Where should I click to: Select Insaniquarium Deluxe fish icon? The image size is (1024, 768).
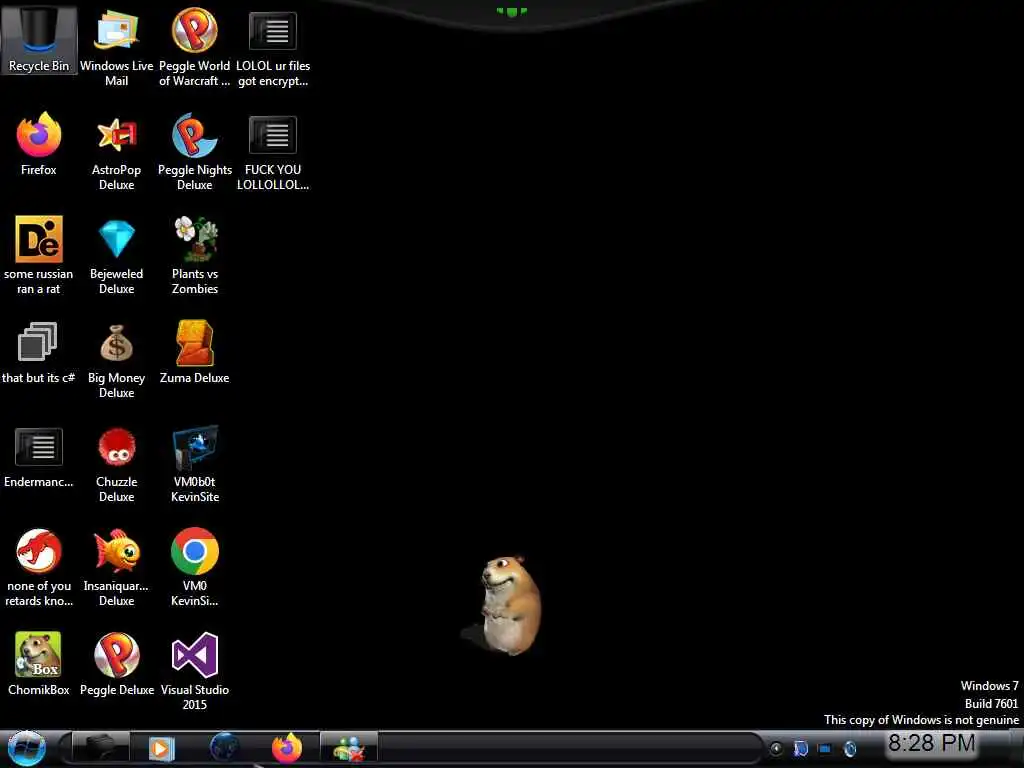pyautogui.click(x=116, y=568)
